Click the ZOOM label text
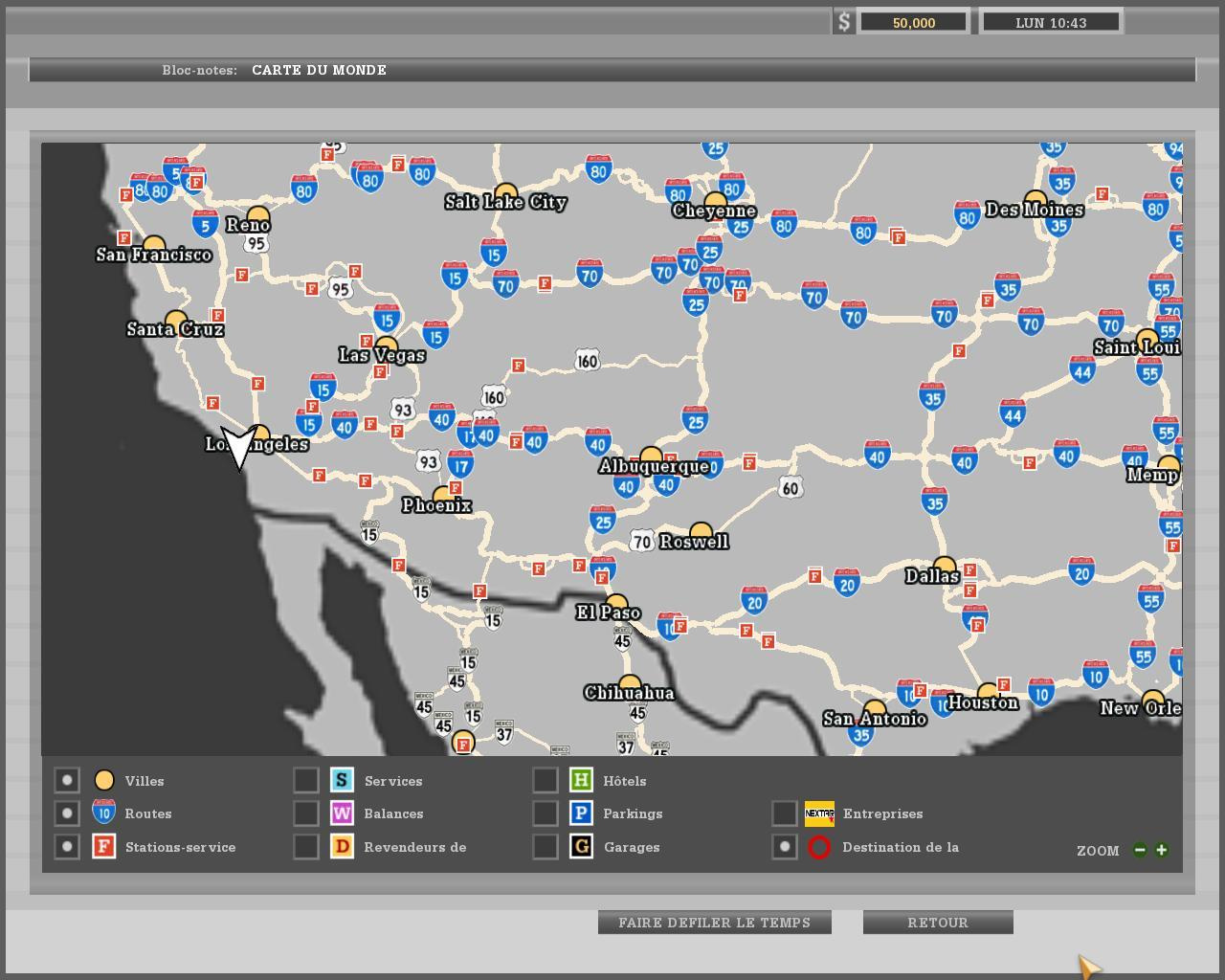Viewport: 1225px width, 980px height. [x=1098, y=851]
